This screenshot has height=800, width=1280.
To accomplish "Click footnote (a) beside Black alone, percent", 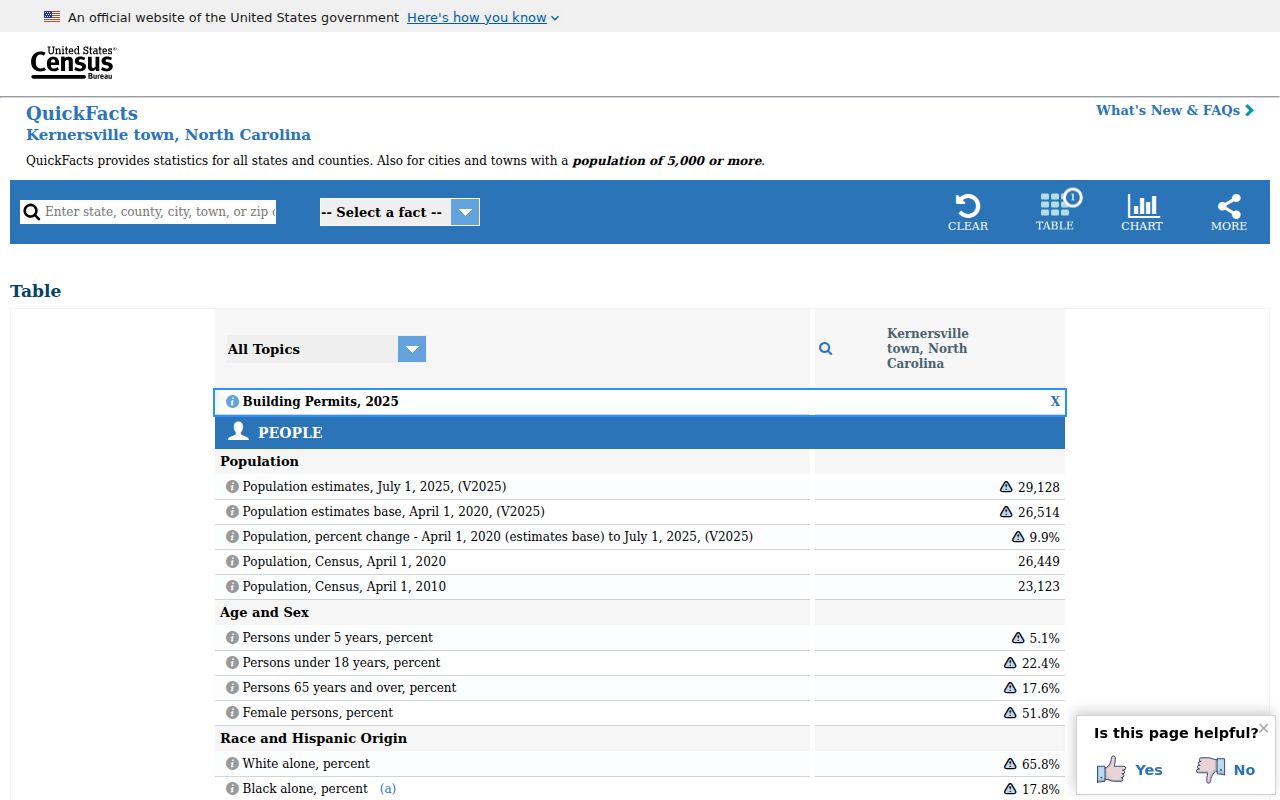I will [388, 788].
